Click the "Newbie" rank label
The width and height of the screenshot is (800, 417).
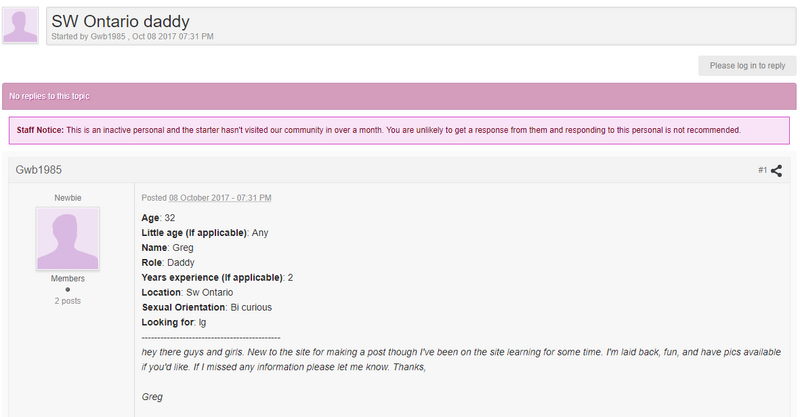tap(68, 197)
